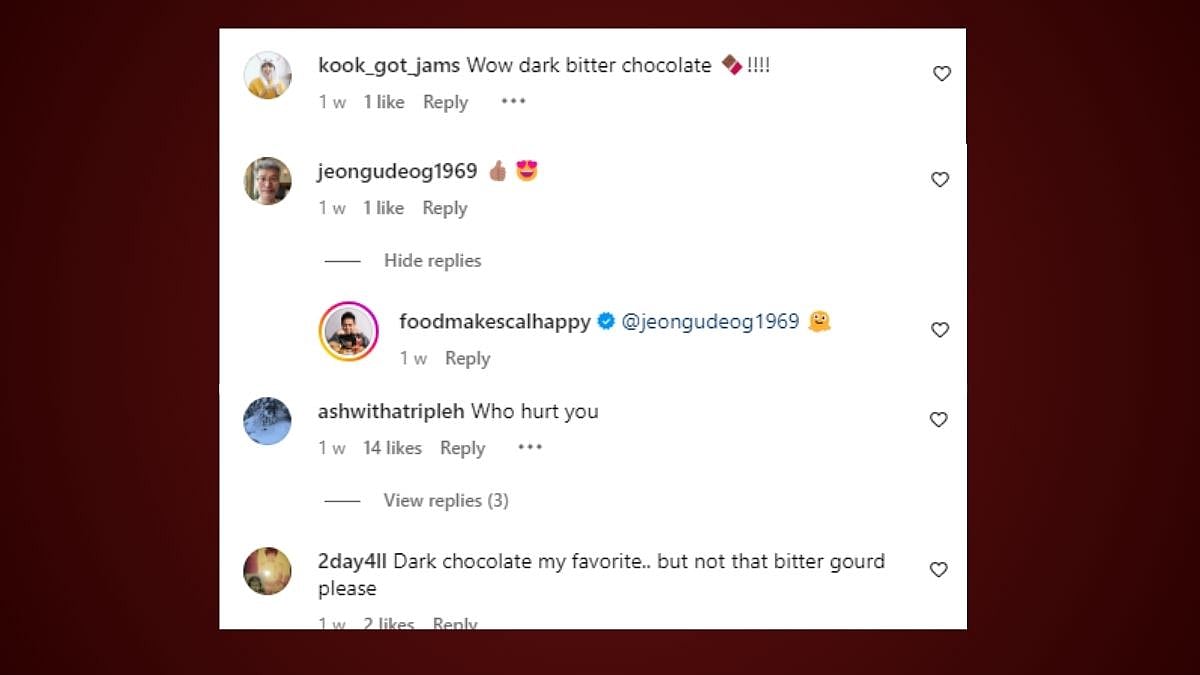The width and height of the screenshot is (1200, 675).
Task: Like kook_got_jams' dark bitter chocolate comment
Action: tap(941, 74)
